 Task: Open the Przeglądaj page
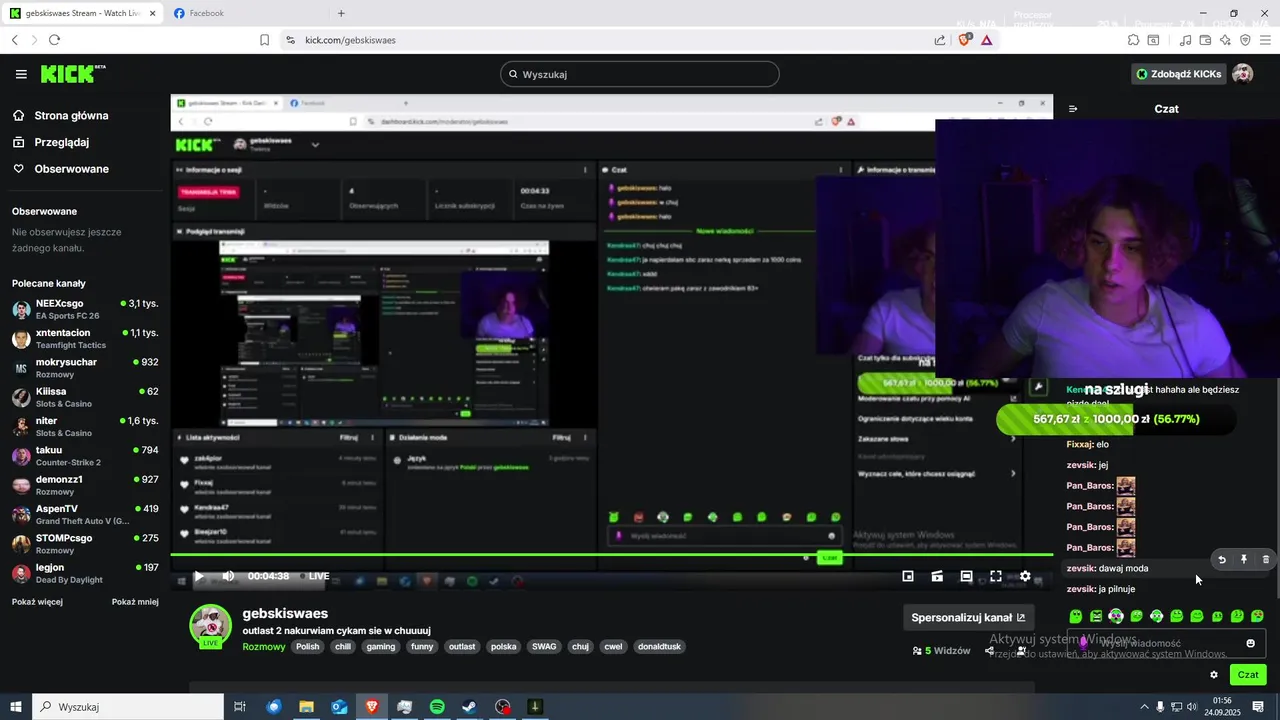[x=51, y=142]
